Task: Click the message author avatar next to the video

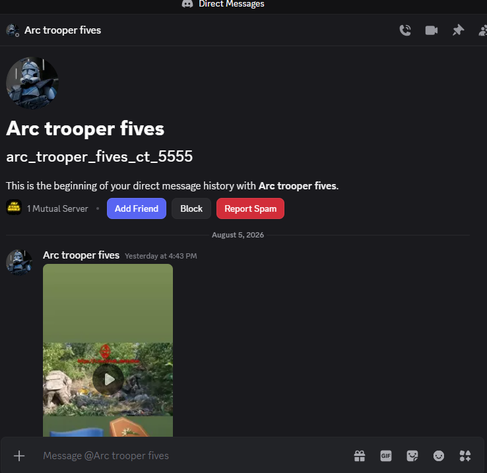Action: [19, 262]
